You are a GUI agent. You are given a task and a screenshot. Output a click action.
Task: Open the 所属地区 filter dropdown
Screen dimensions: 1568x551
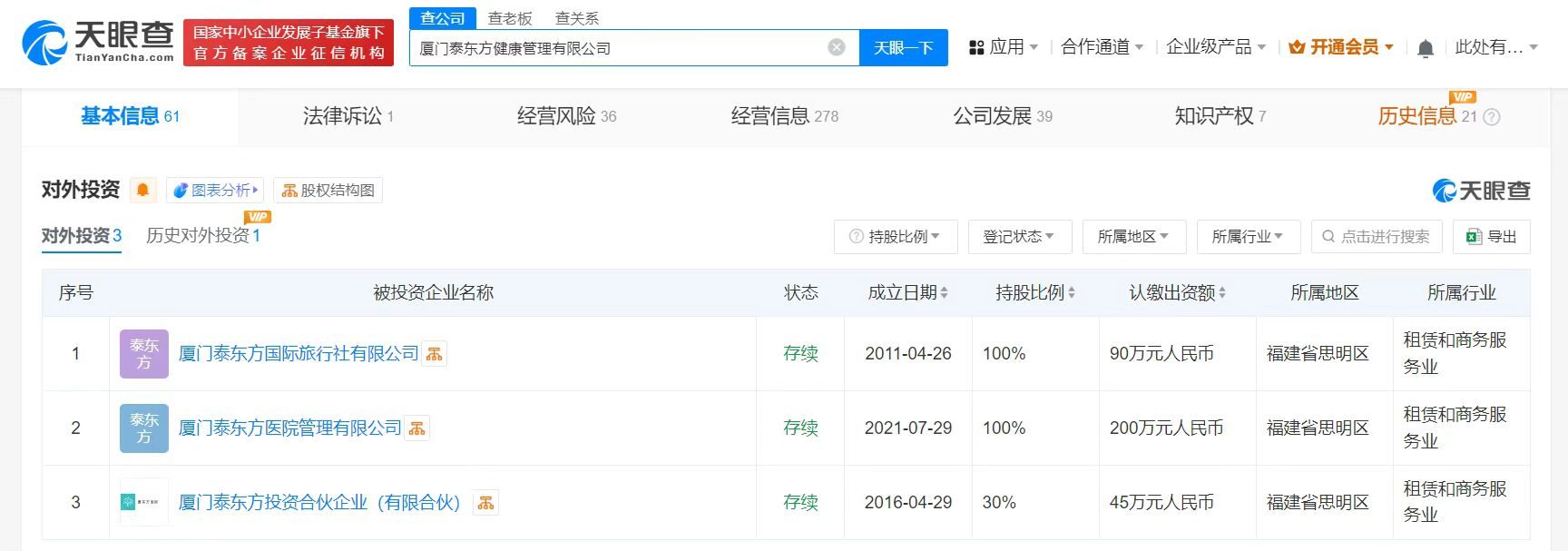[x=1134, y=237]
